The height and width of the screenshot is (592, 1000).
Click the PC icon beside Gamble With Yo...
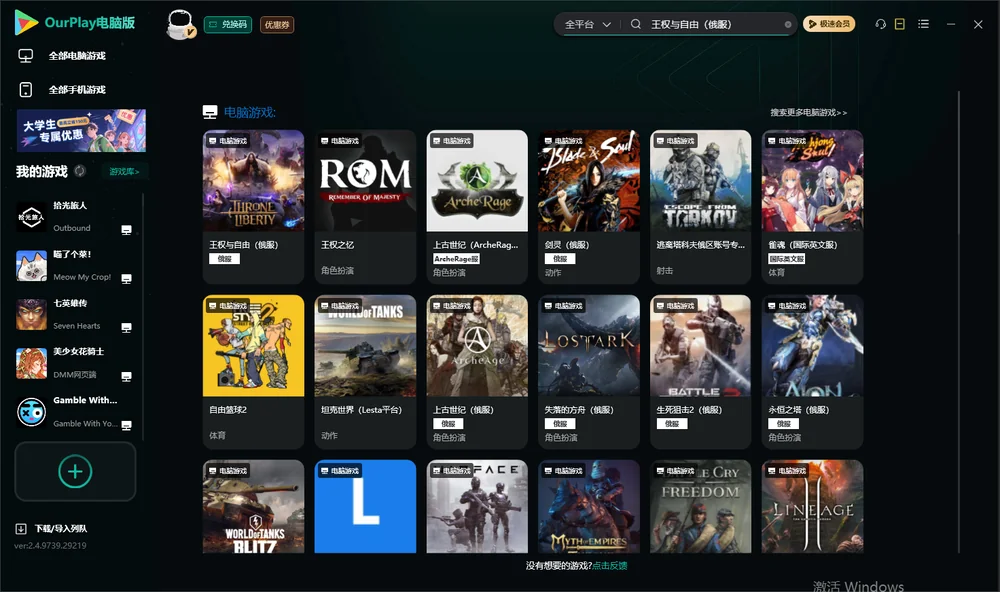click(126, 426)
